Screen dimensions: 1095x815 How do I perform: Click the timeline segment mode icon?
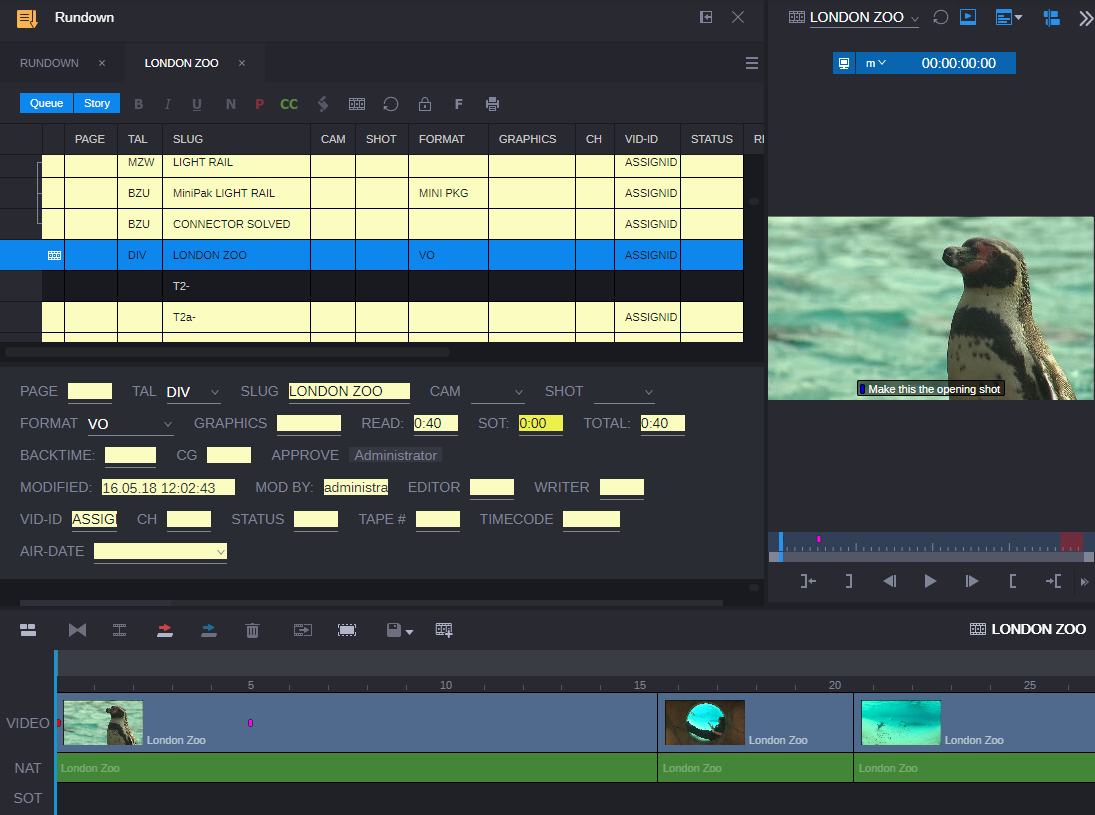click(28, 630)
